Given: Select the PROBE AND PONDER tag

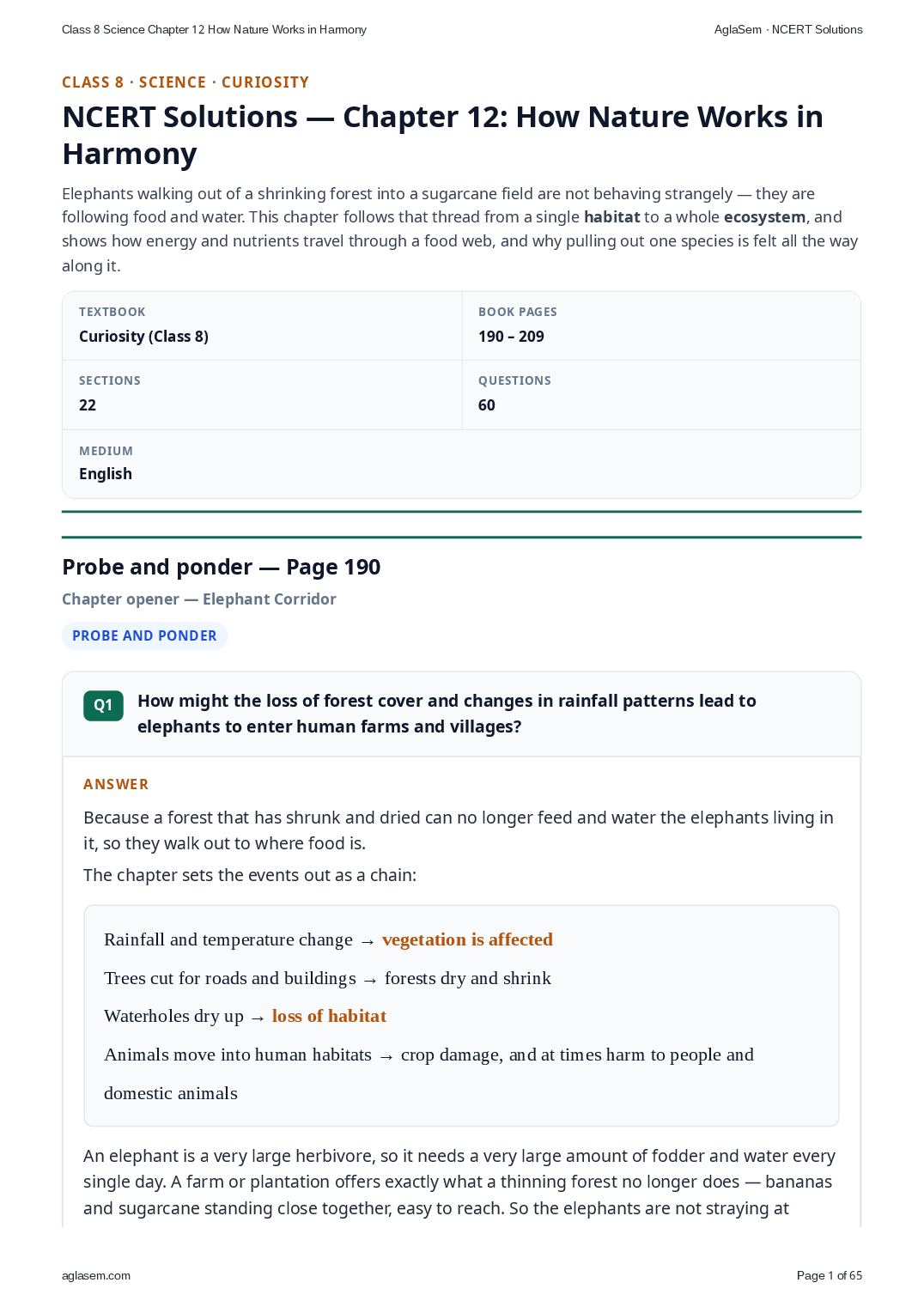Looking at the screenshot, I should [x=144, y=635].
